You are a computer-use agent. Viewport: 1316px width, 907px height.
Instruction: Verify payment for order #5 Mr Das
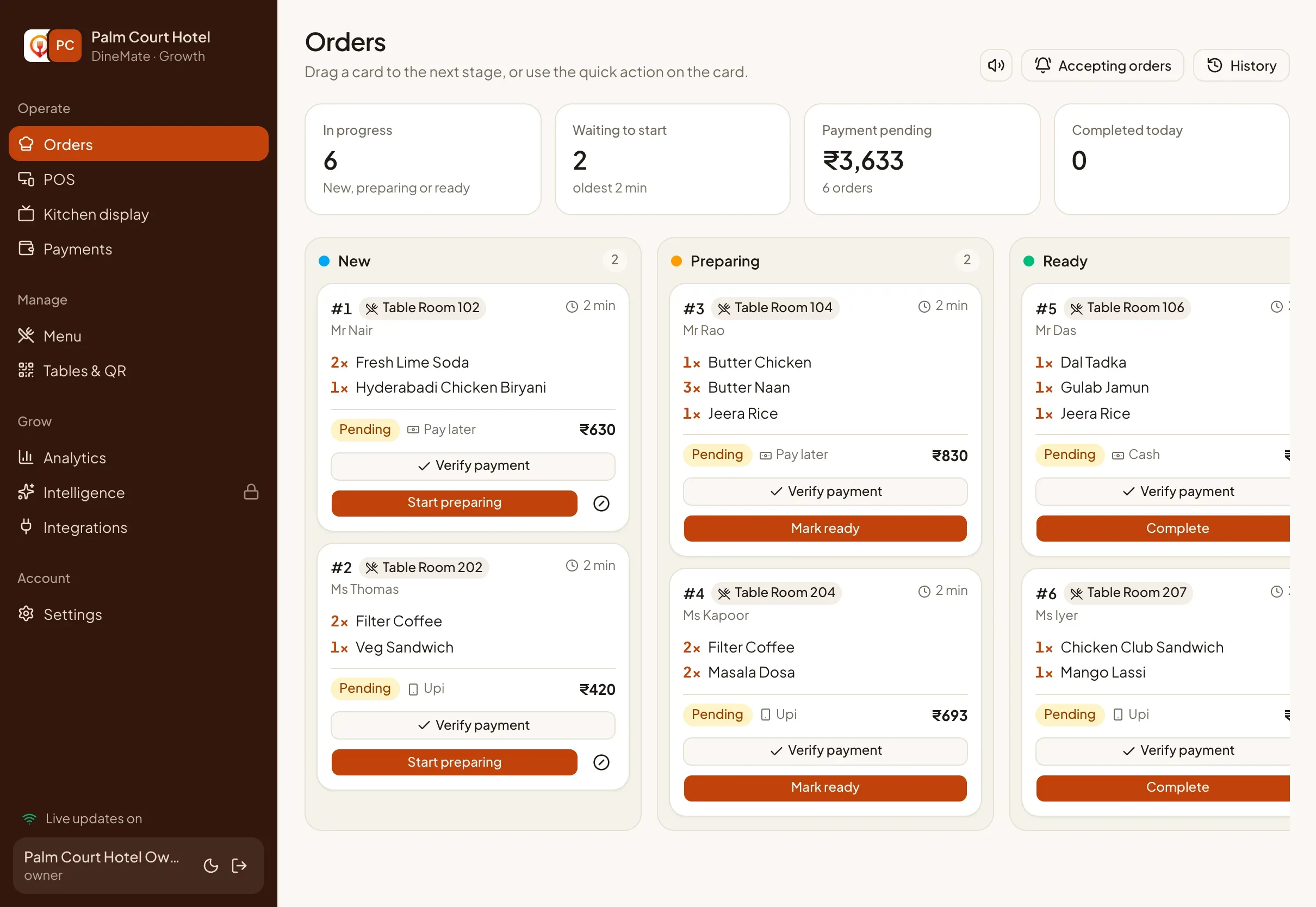pos(1163,491)
